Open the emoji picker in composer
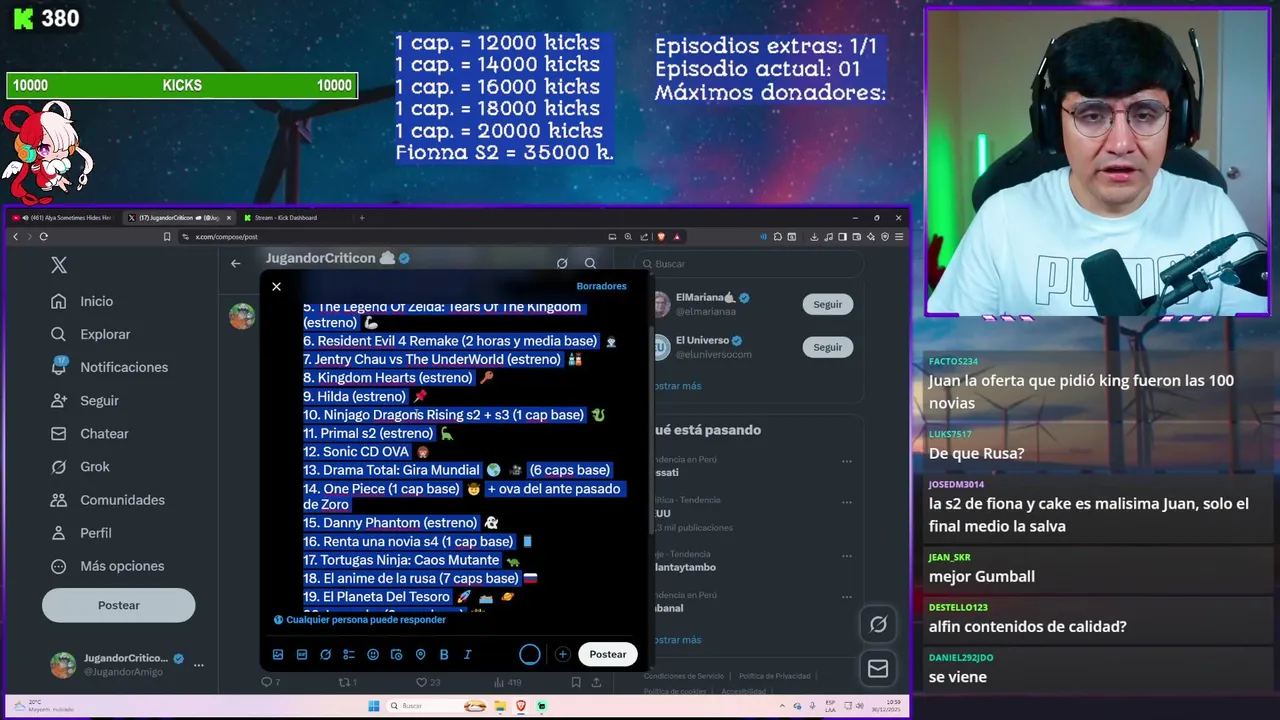Screen dimensions: 1280x720 pos(373,654)
